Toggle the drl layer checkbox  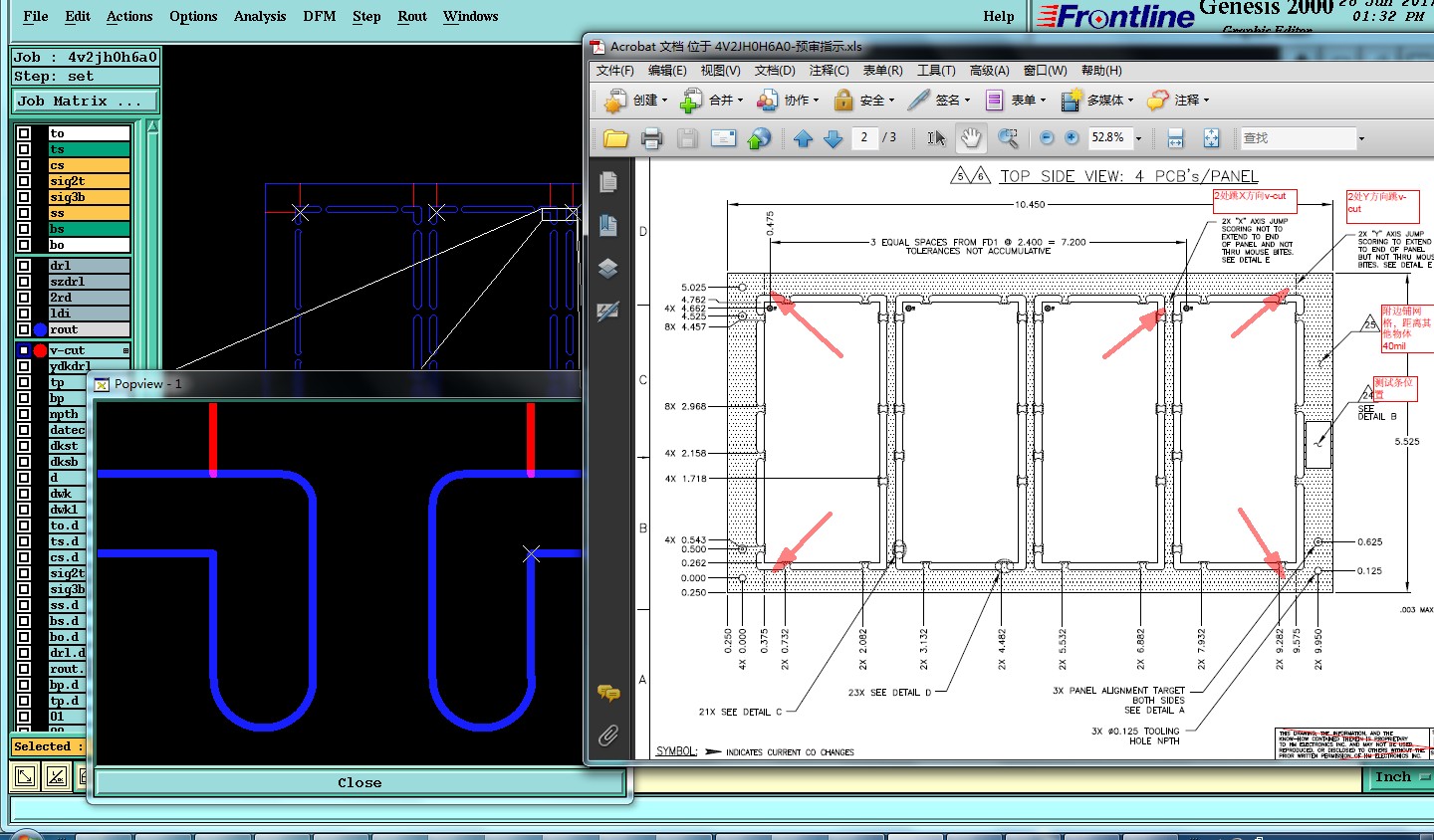(24, 266)
